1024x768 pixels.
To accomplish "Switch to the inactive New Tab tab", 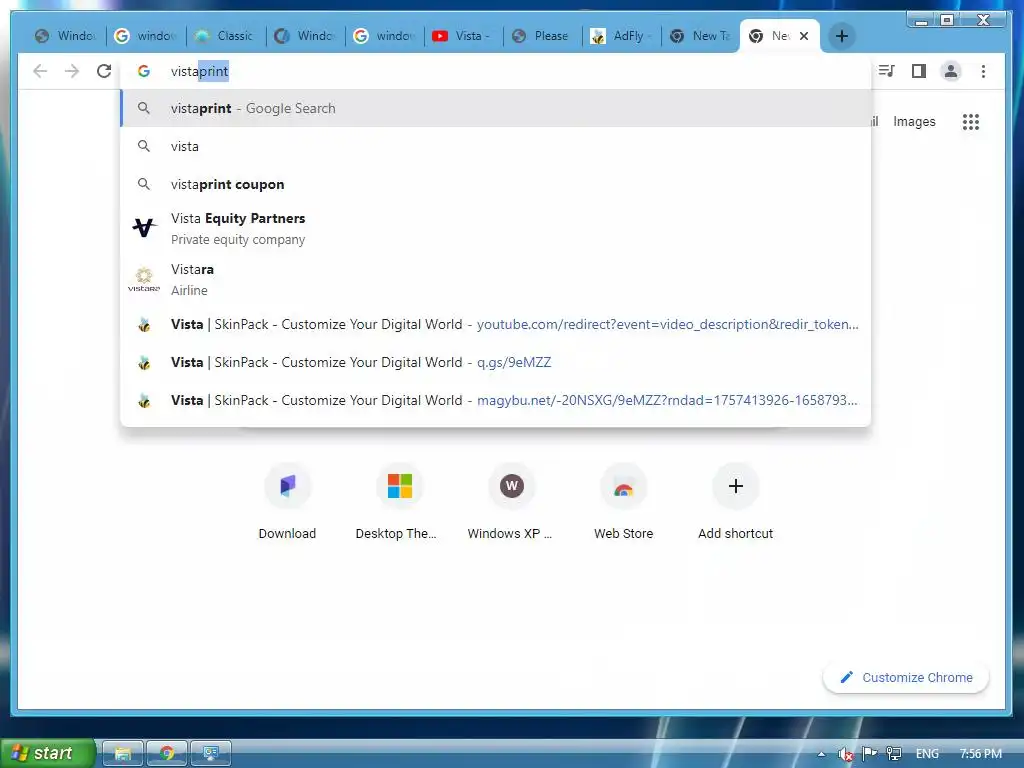I will [701, 36].
